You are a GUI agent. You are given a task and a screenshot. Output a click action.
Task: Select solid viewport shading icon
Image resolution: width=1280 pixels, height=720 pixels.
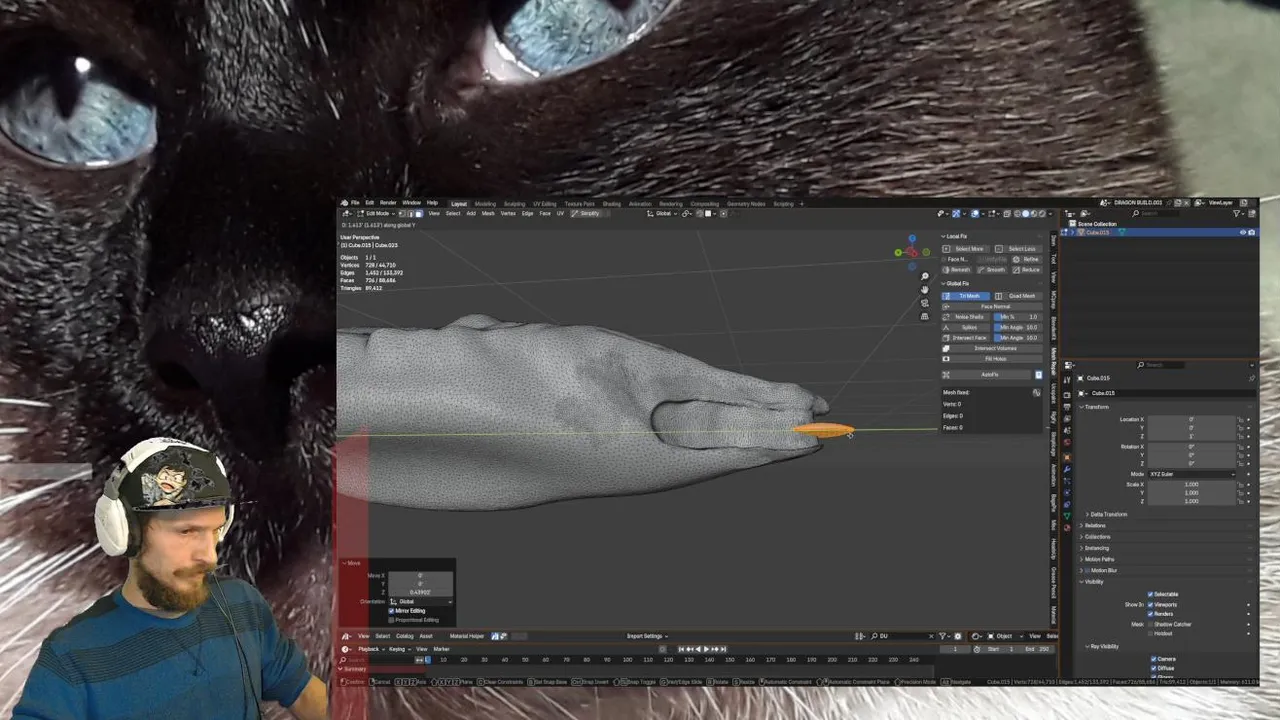click(1025, 213)
